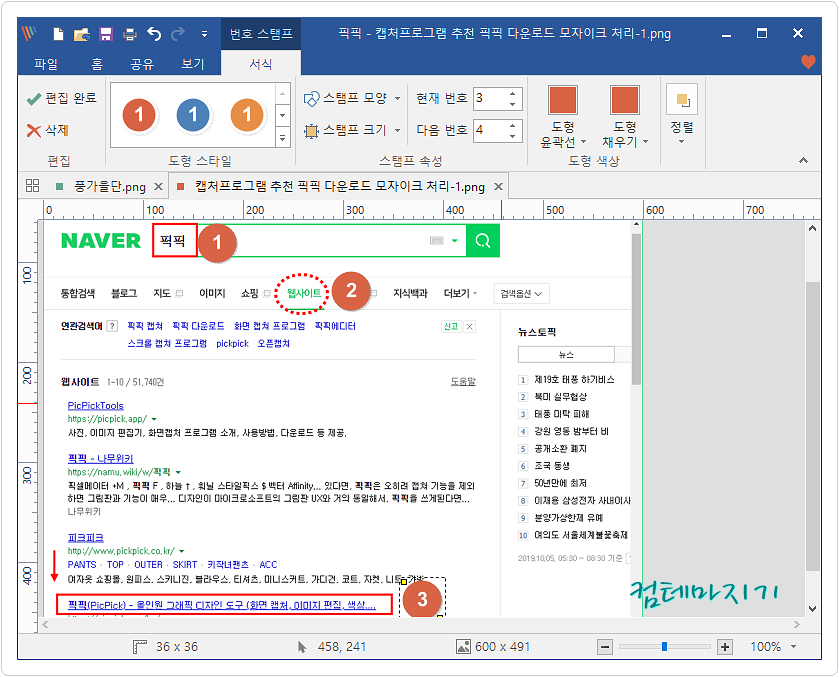Click the 스탬프 모양 shape icon
This screenshot has width=839, height=677.
click(311, 98)
